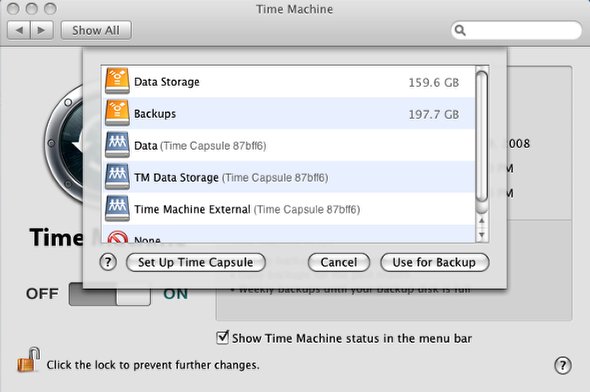The image size is (590, 392).
Task: Click the TM Data Storage network drive icon
Action: (x=117, y=177)
